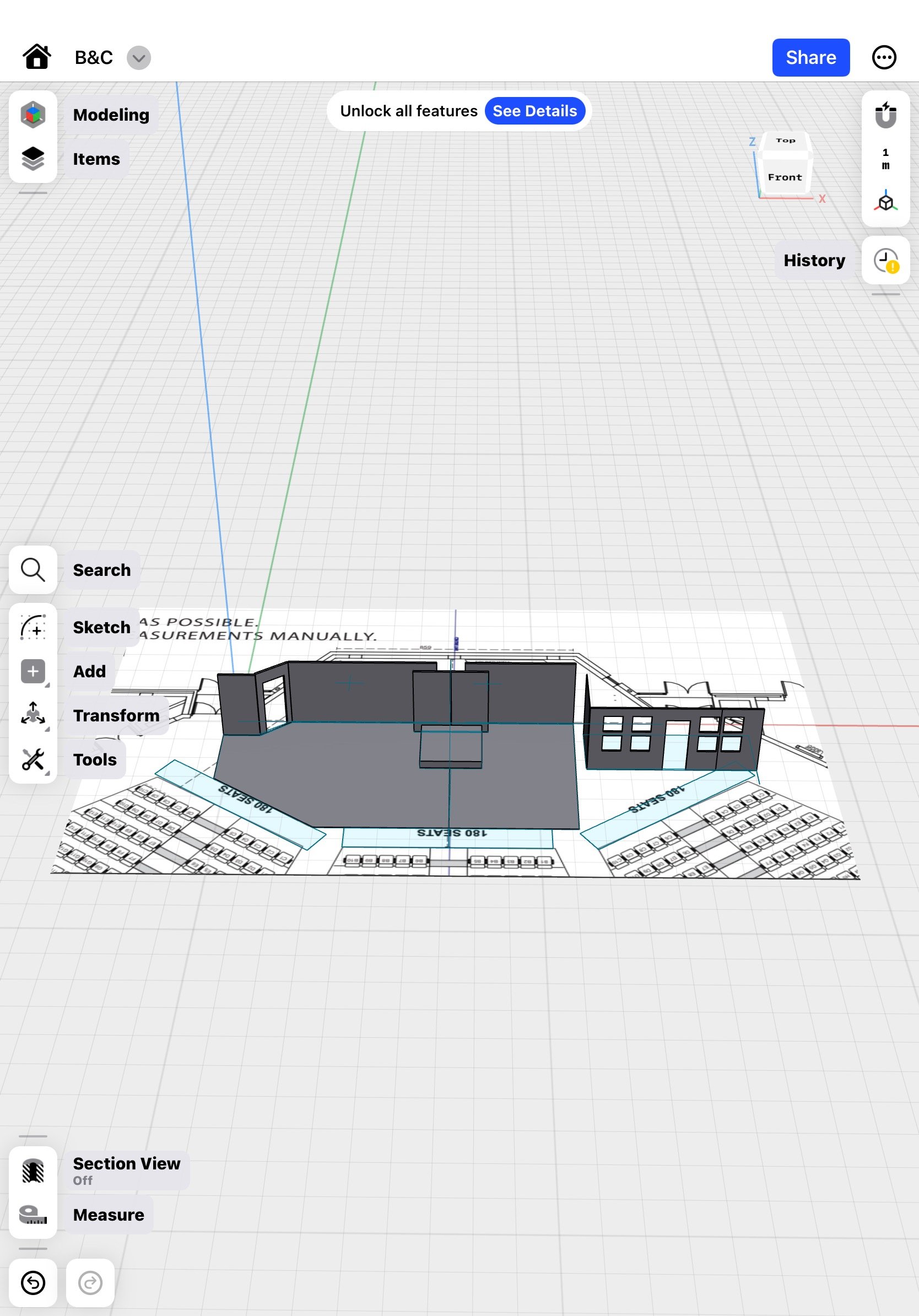Click the Items label

[96, 159]
